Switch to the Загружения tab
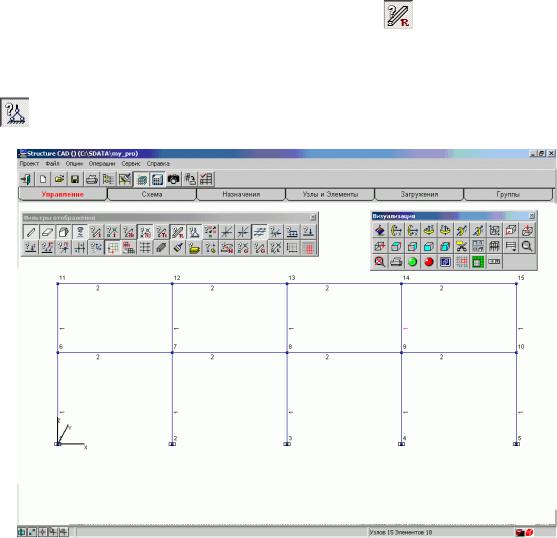 tap(419, 194)
